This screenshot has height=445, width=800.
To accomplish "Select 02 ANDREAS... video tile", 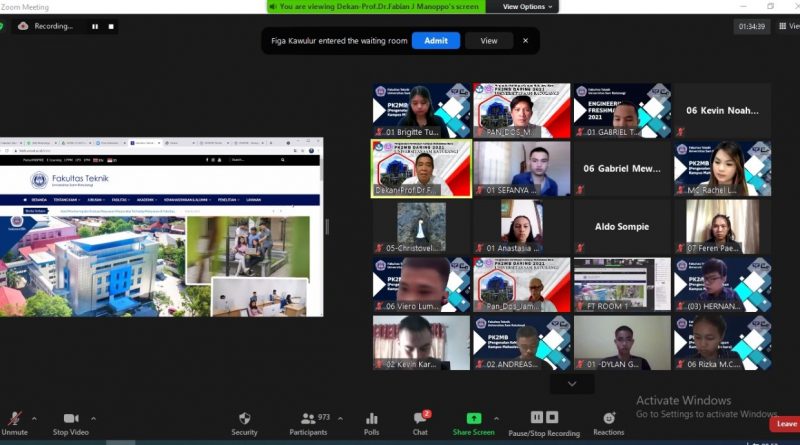I will pos(521,343).
